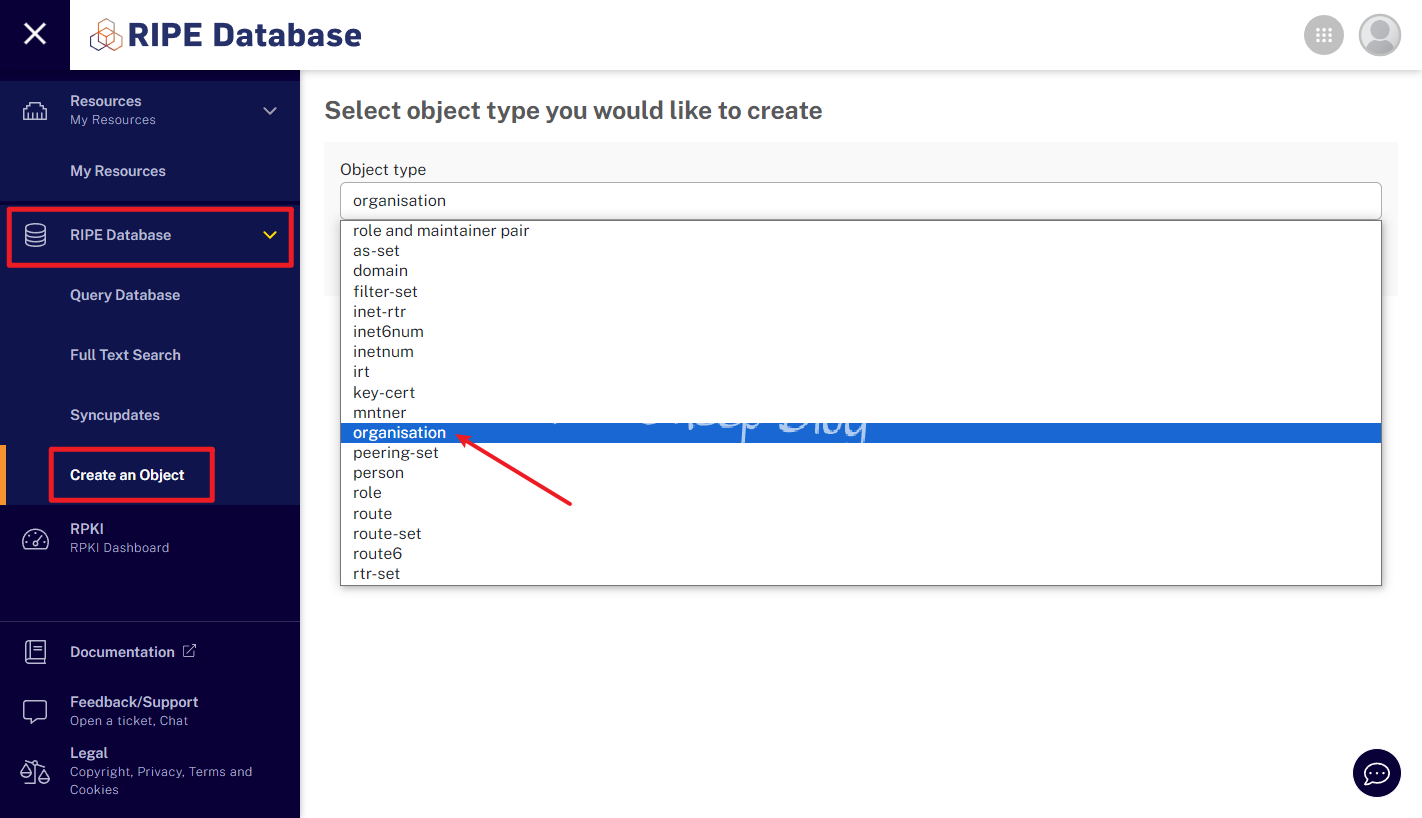Viewport: 1422px width, 818px height.
Task: Collapse the Resources section chevron
Action: 270,111
